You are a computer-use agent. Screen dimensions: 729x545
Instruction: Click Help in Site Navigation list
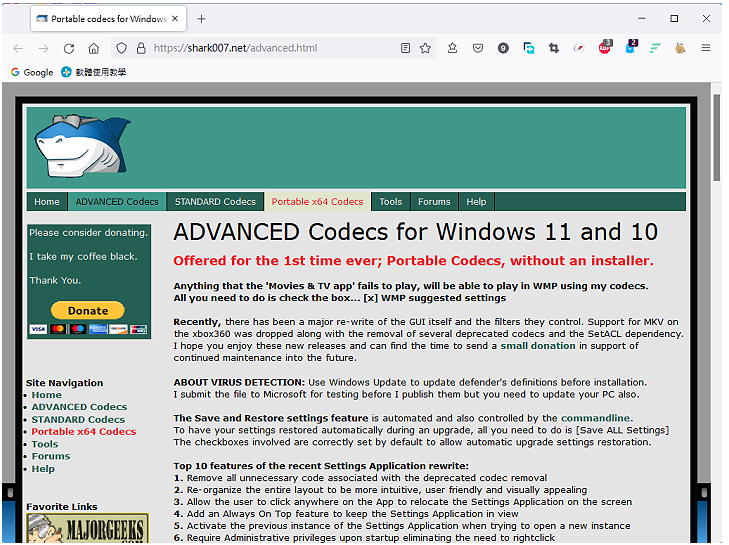(43, 469)
